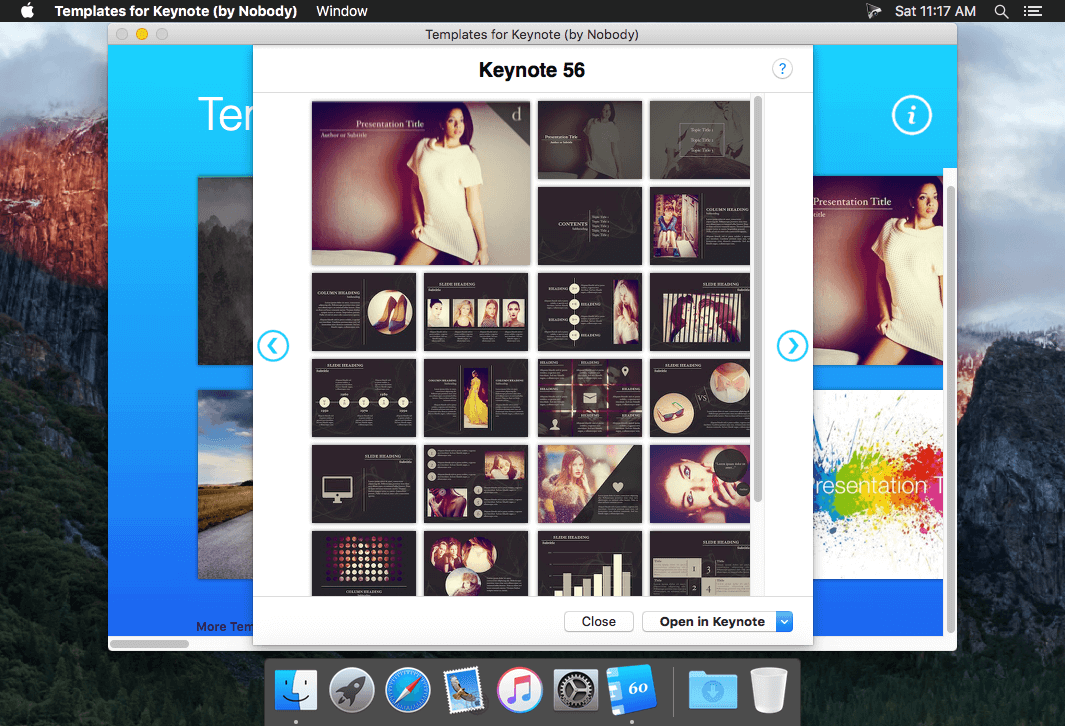Image resolution: width=1065 pixels, height=726 pixels.
Task: Select the bar chart slide thumbnail
Action: pos(590,564)
